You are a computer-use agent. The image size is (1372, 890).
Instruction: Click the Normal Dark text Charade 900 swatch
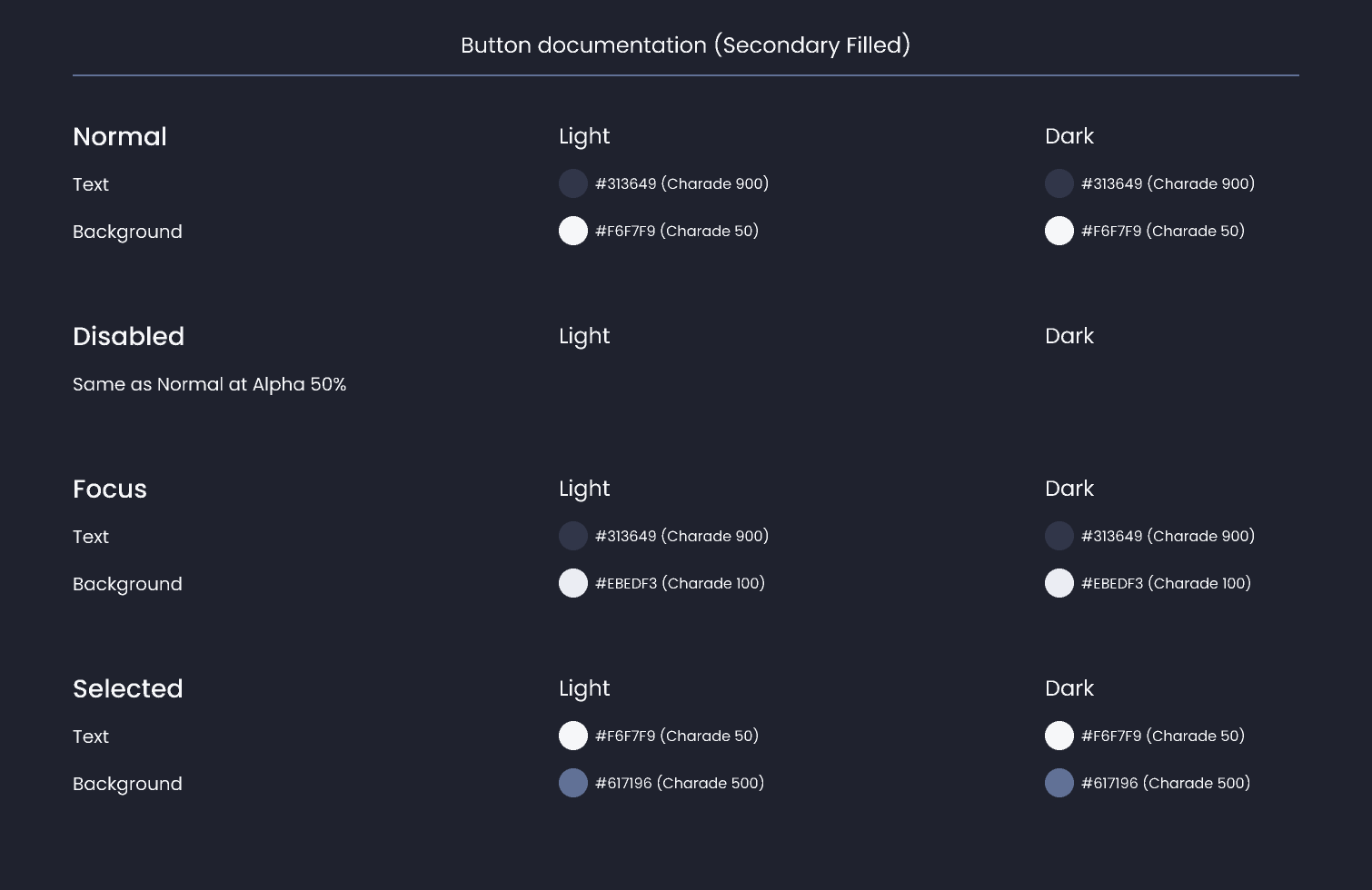click(1059, 183)
